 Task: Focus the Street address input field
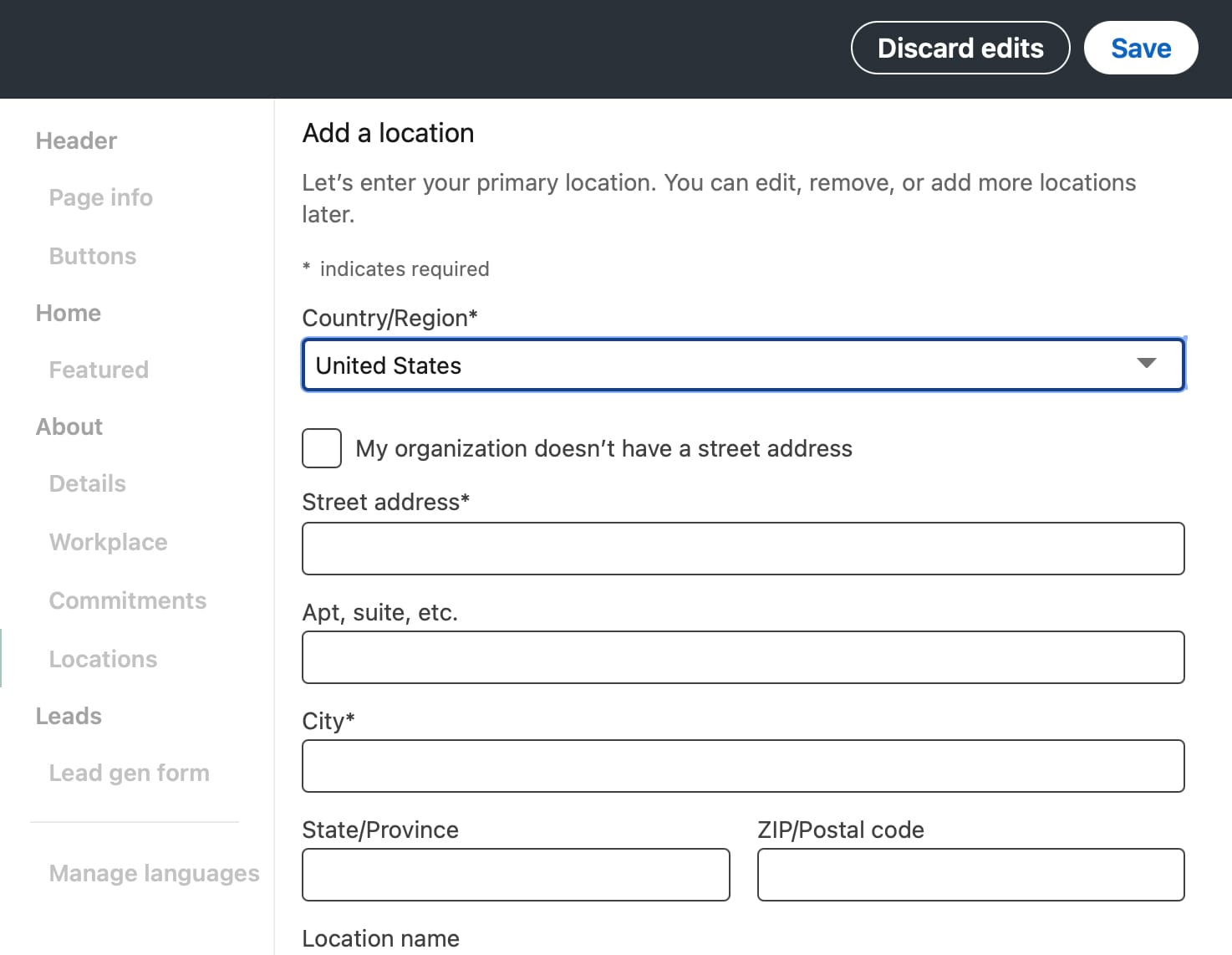point(743,549)
